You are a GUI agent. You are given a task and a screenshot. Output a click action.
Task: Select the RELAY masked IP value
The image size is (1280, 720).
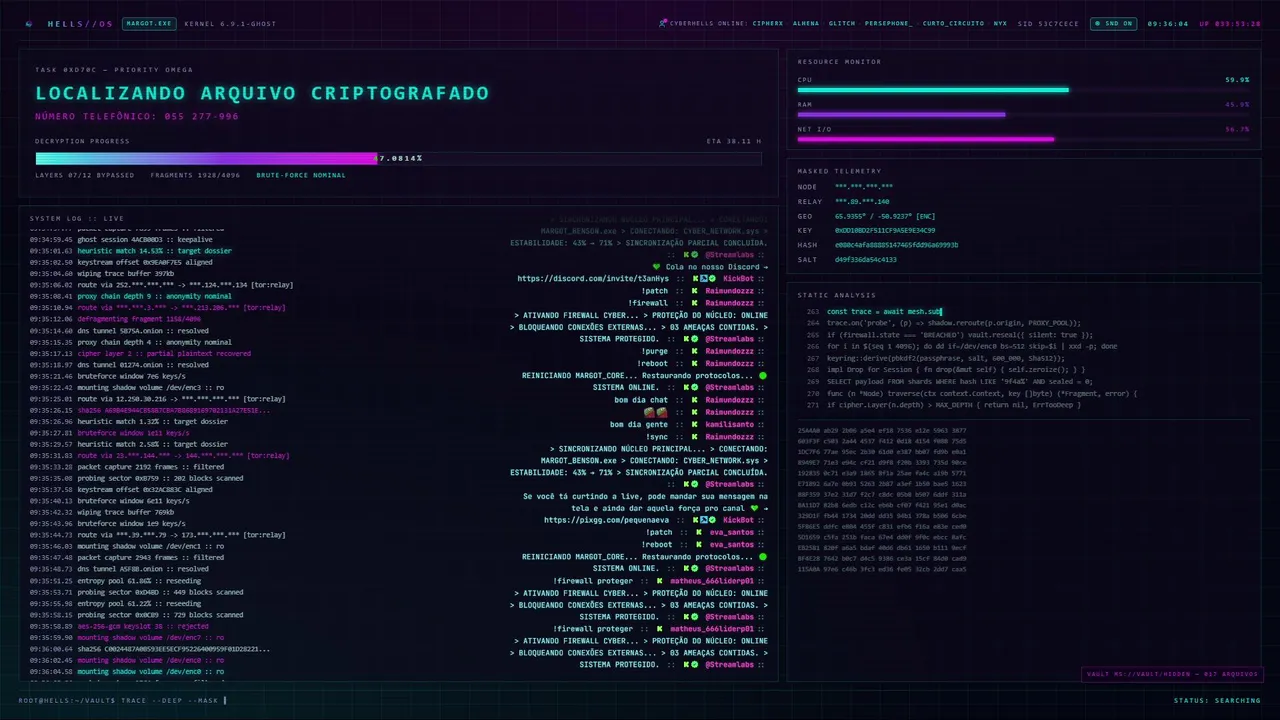pyautogui.click(x=862, y=201)
